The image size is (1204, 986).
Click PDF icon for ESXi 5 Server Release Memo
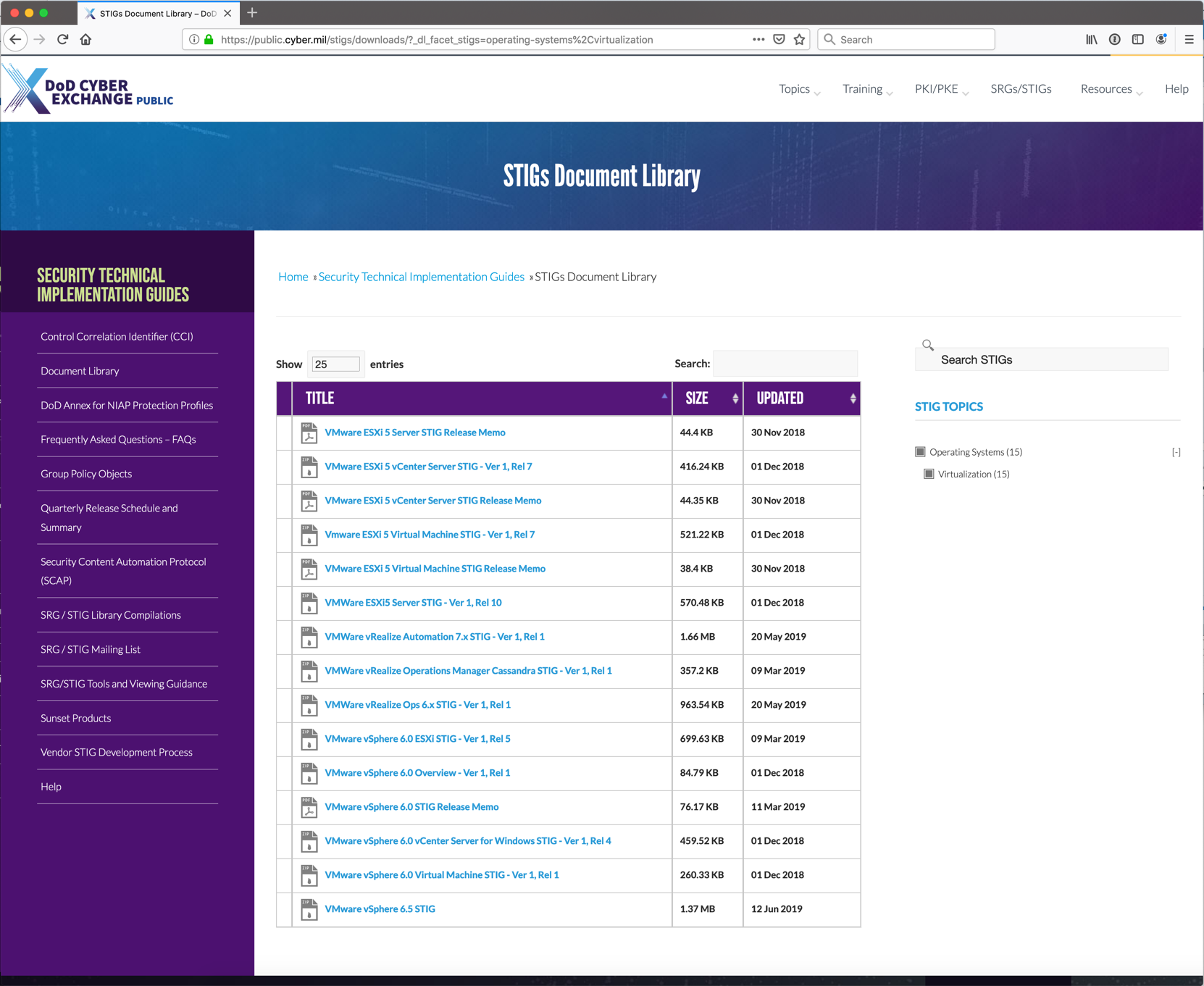tap(309, 433)
